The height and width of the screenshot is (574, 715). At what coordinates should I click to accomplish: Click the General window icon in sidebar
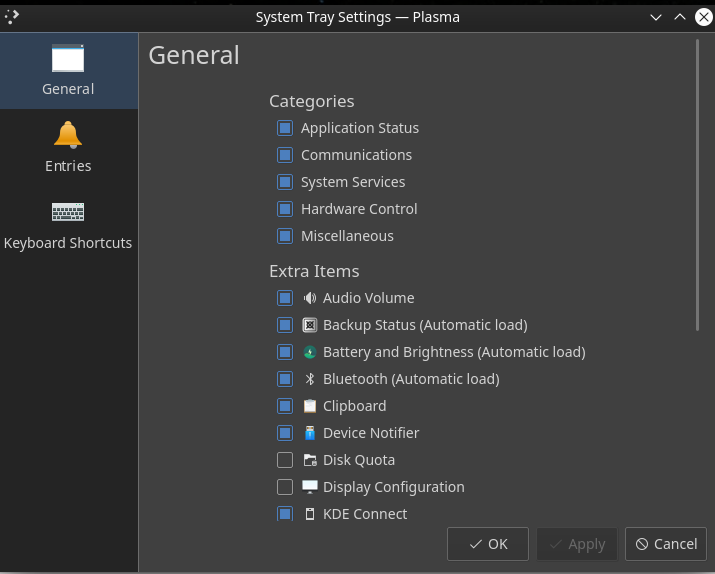pyautogui.click(x=68, y=59)
